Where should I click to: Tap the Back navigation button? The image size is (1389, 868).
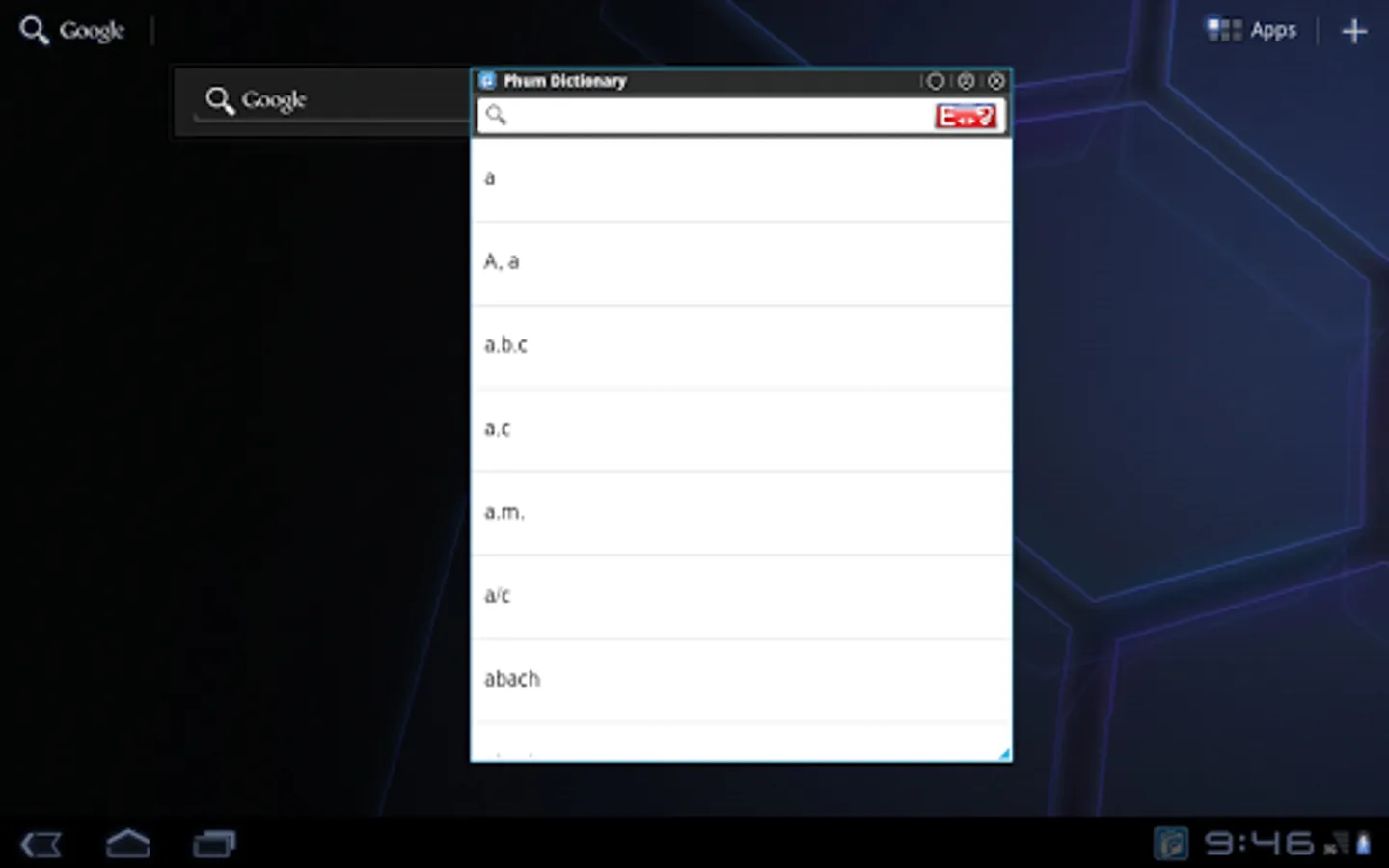click(x=41, y=845)
